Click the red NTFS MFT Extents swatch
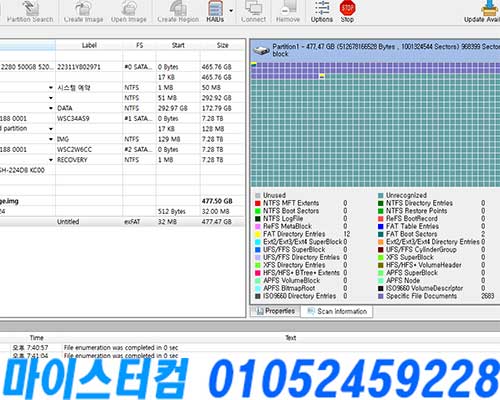This screenshot has height=400, width=500. [x=258, y=203]
